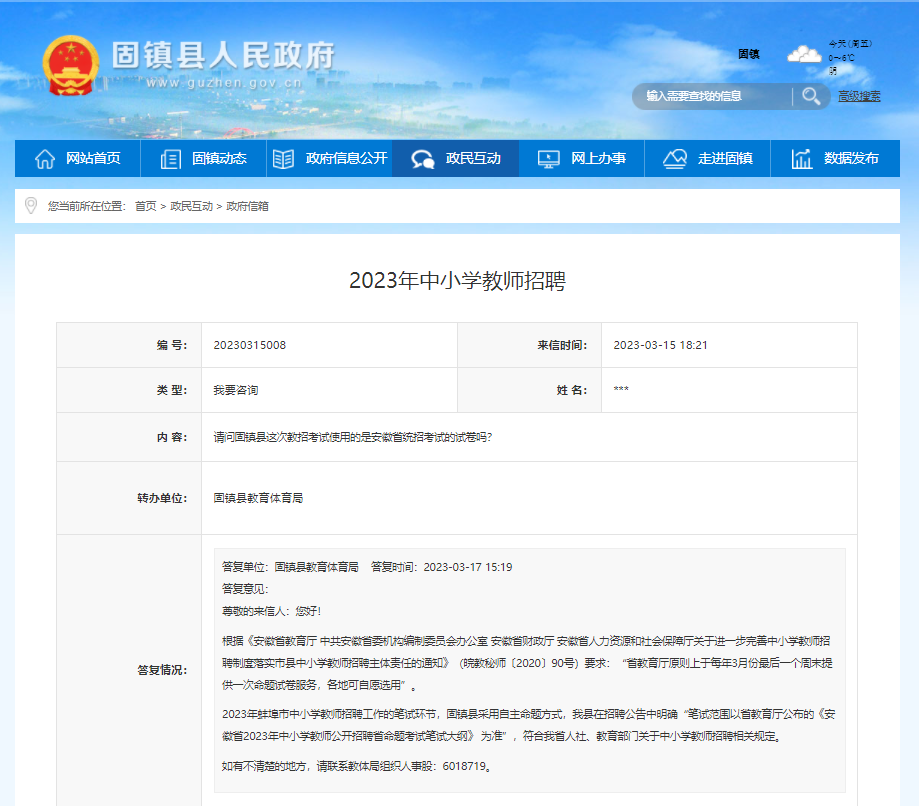Click 政府信箱 breadcrumb link
Image resolution: width=919 pixels, height=806 pixels.
point(247,206)
